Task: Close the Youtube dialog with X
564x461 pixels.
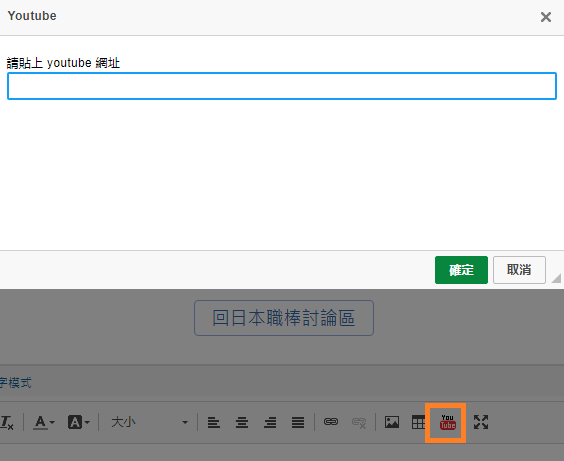Action: tap(546, 17)
